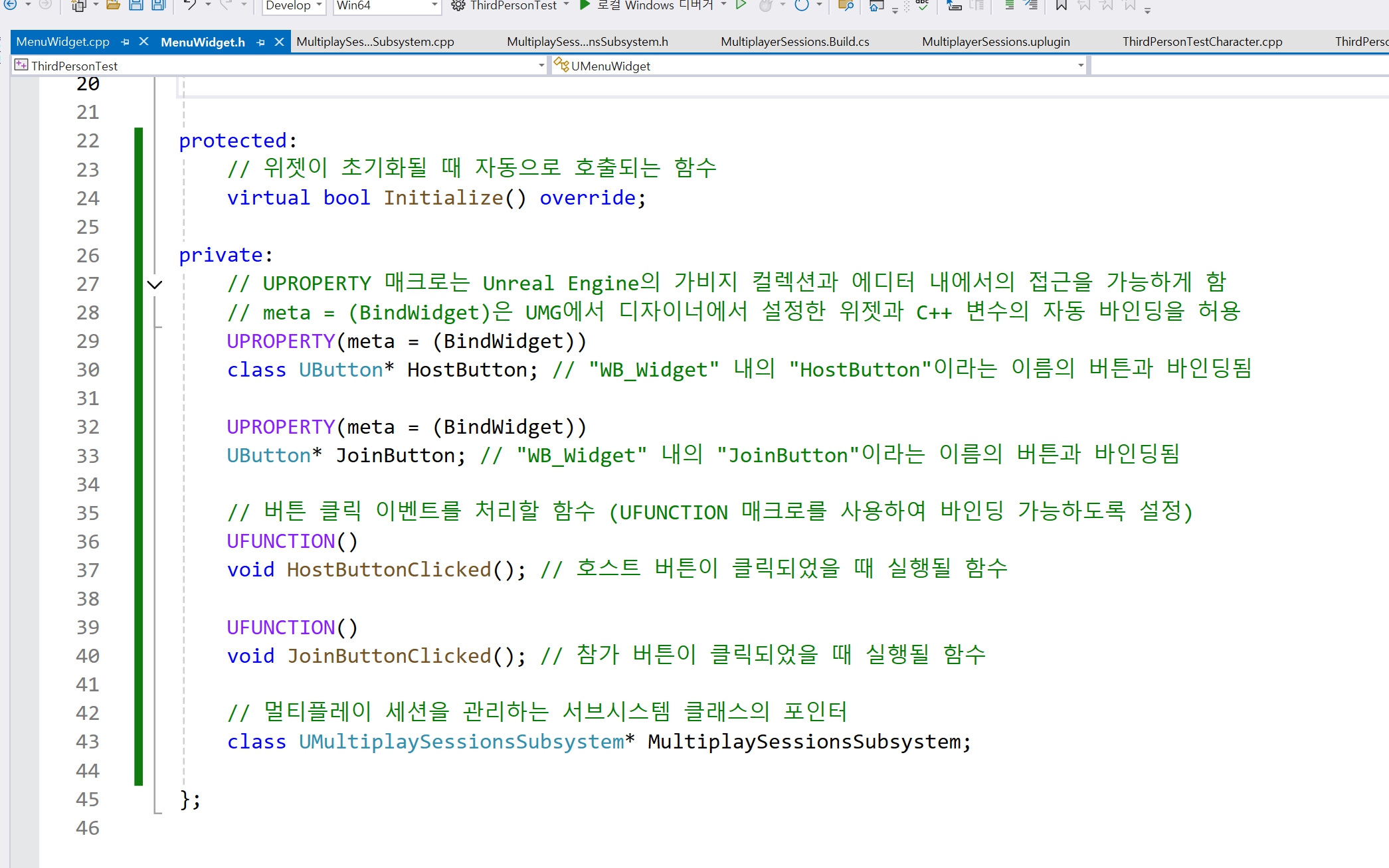Click the greyed-out Redo arrow icon
The image size is (1389, 868).
pyautogui.click(x=226, y=5)
